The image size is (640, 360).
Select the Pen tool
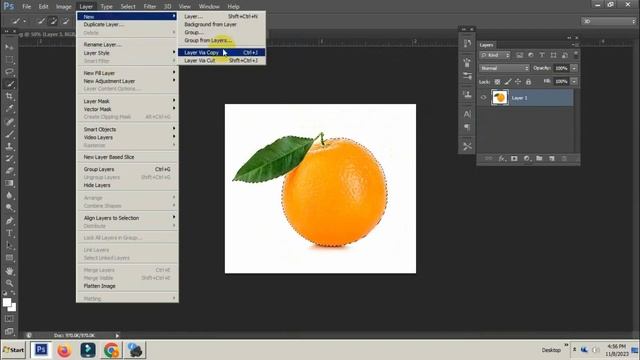click(x=9, y=221)
